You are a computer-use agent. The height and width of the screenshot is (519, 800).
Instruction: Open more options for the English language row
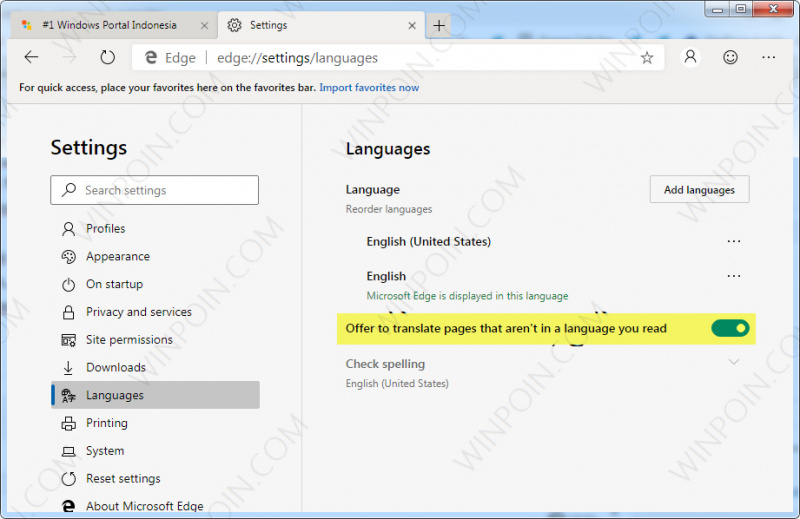734,276
